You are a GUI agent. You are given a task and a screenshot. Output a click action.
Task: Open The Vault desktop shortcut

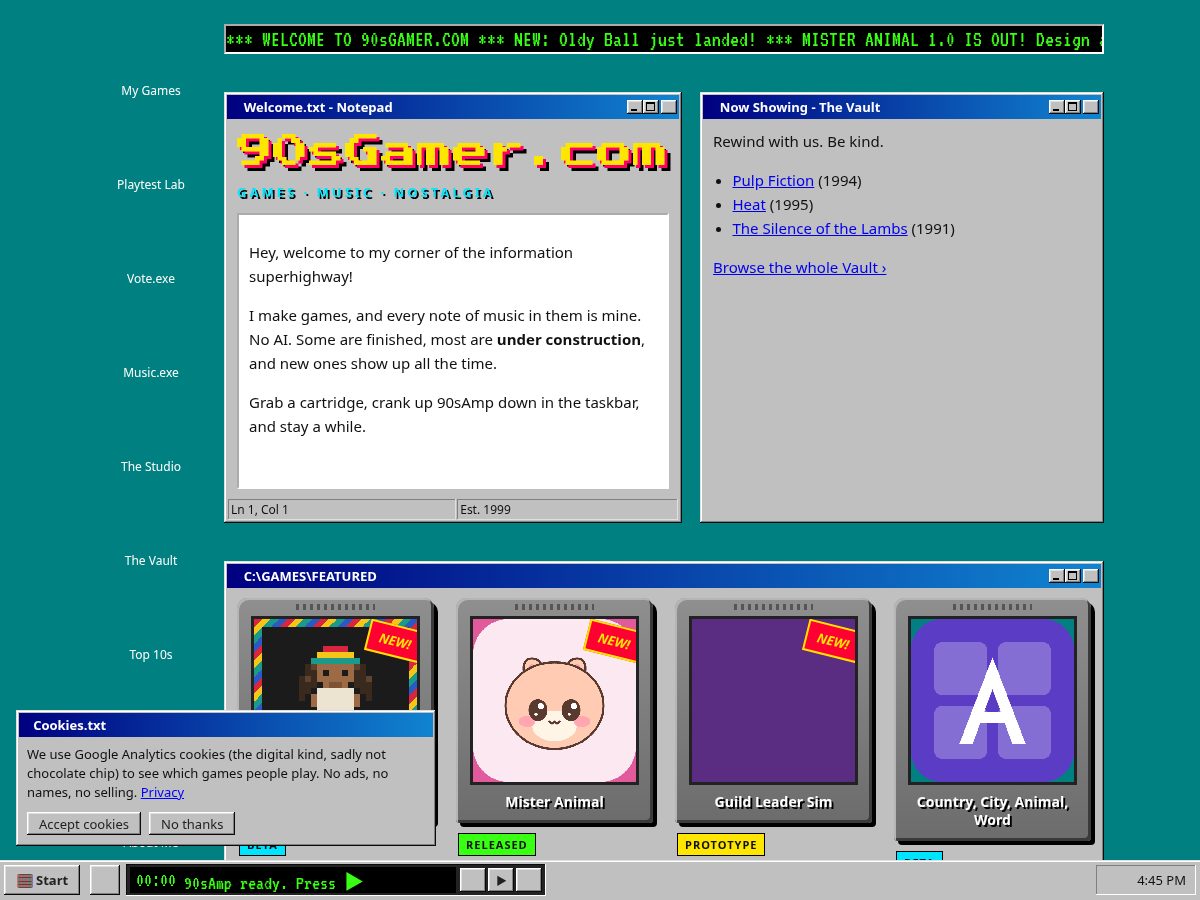tap(151, 560)
